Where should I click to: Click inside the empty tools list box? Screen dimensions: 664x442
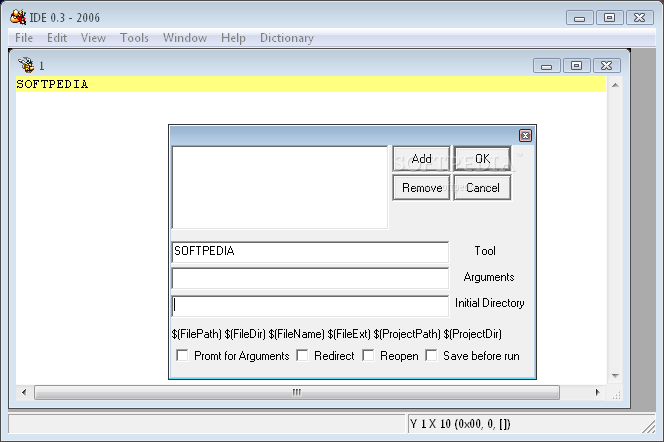[x=279, y=188]
